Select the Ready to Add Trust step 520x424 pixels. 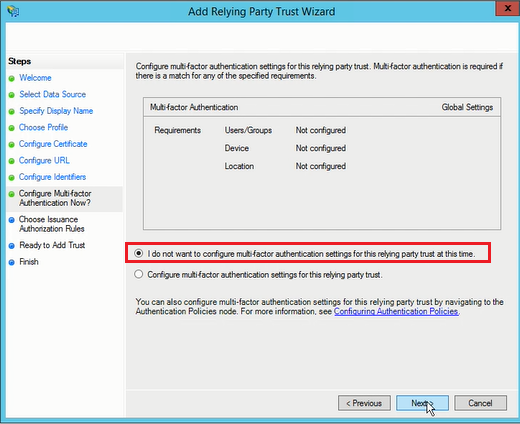52,245
